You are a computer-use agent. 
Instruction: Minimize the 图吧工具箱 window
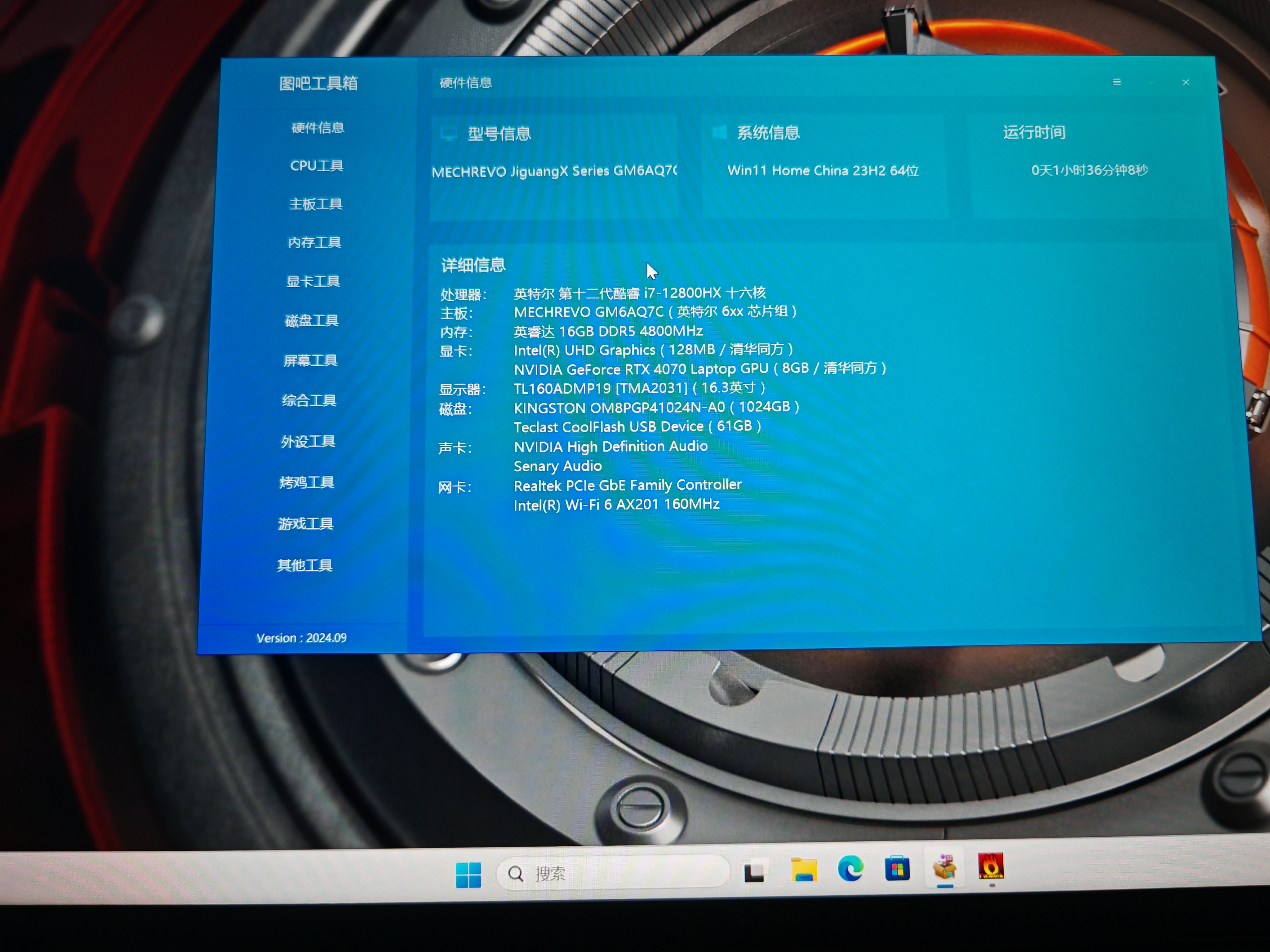[x=1151, y=83]
